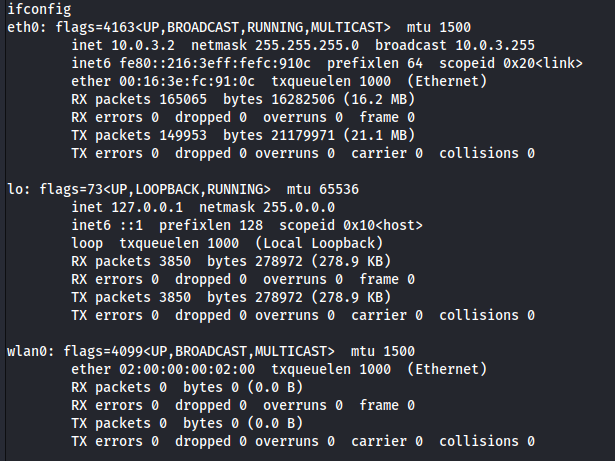Click the broadcast address 10.0.3.255
This screenshot has height=461, width=615.
495,46
